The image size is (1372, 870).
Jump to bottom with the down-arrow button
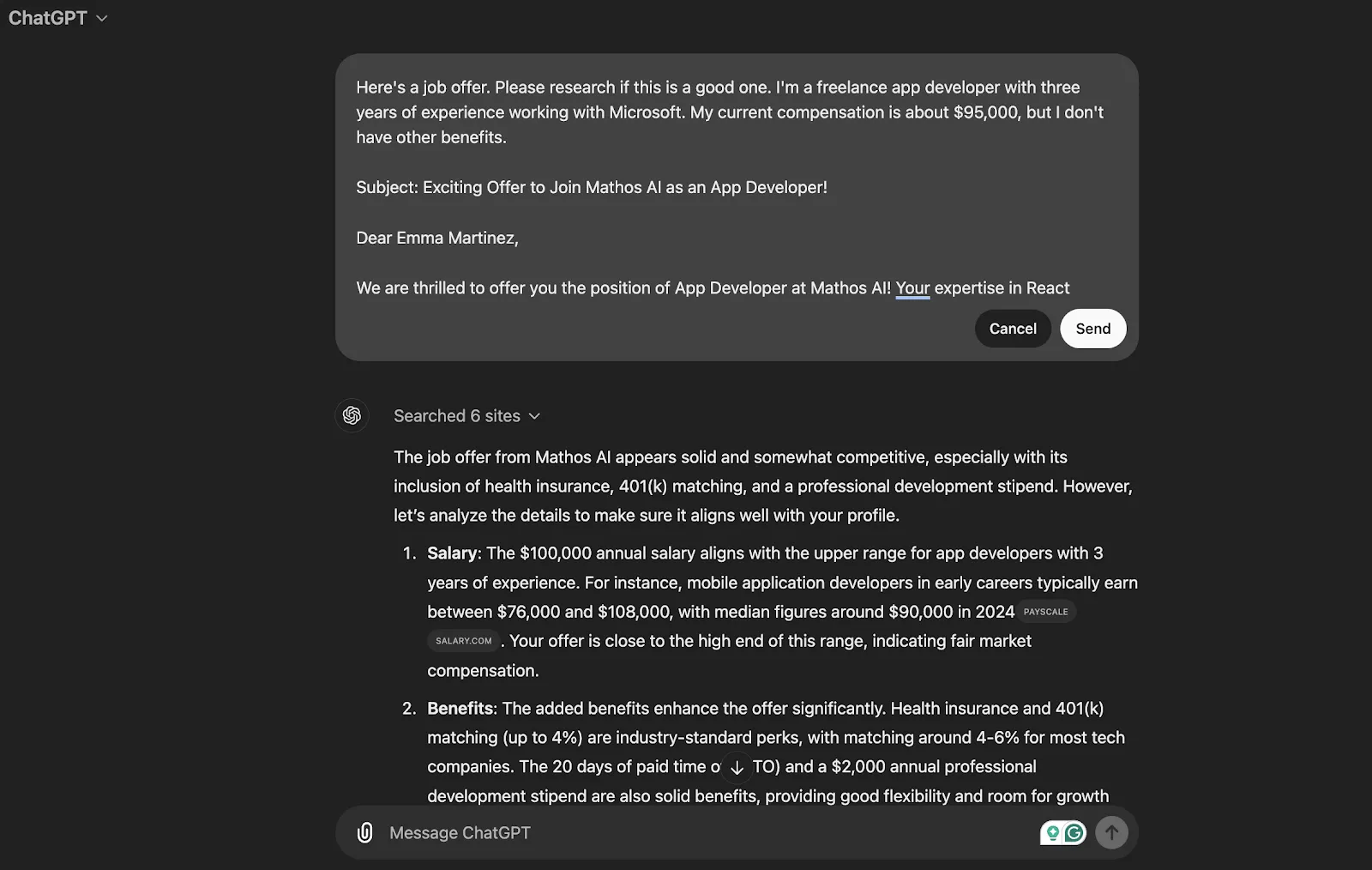click(737, 768)
